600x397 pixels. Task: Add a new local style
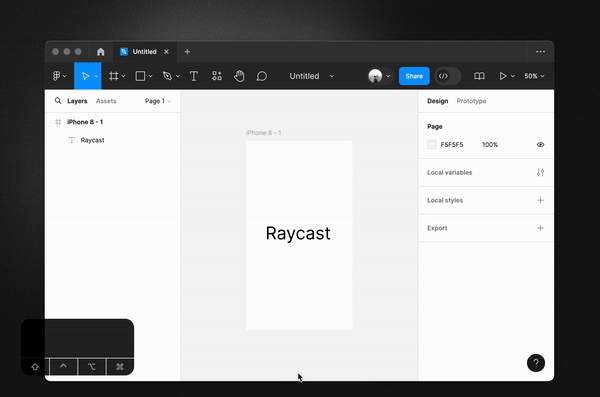540,200
